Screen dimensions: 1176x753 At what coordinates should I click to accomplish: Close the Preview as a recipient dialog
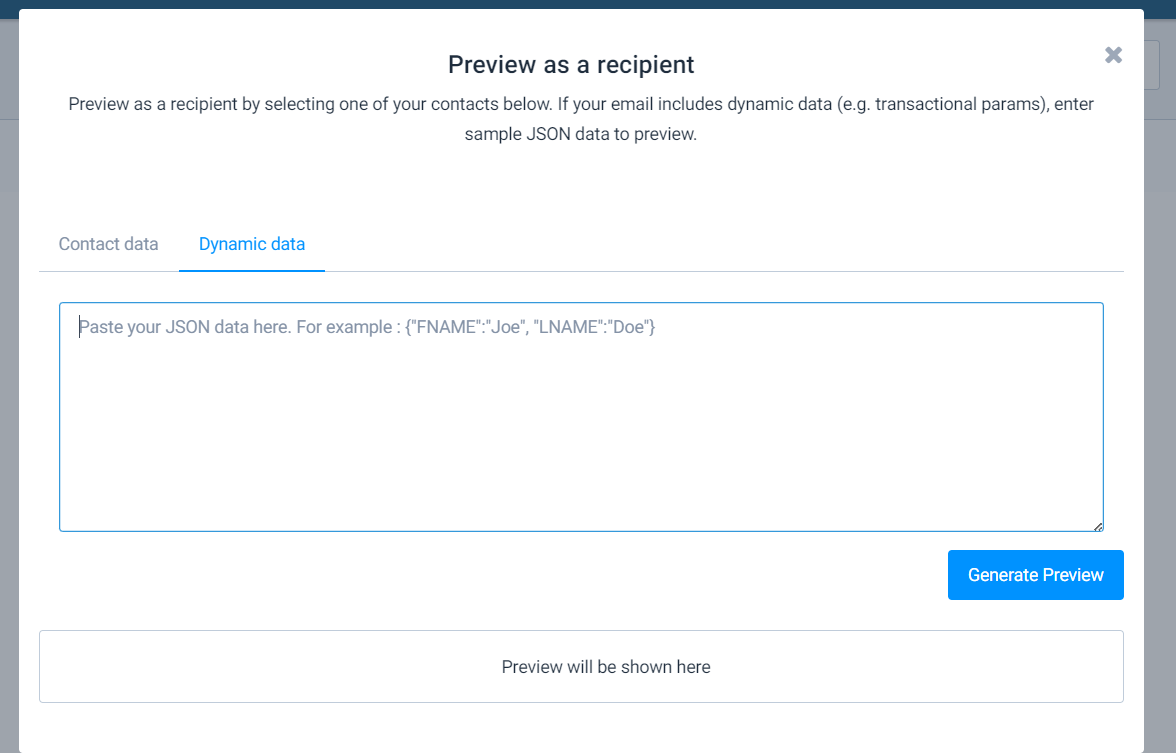1113,55
